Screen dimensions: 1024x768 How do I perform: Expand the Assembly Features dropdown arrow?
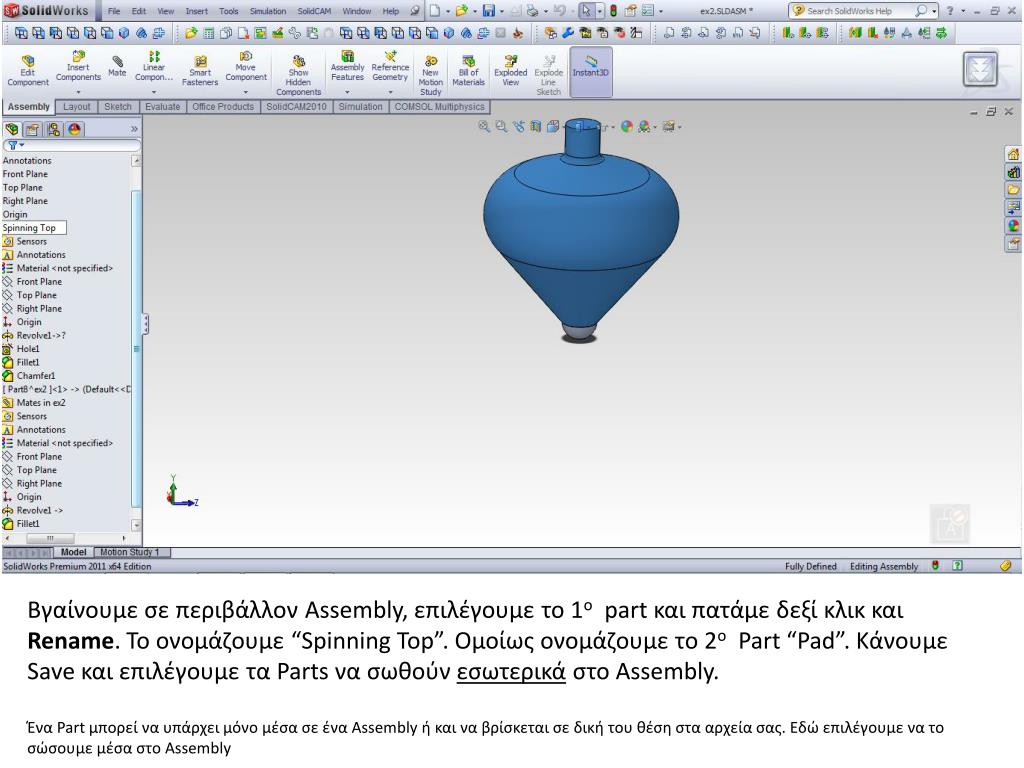(x=347, y=93)
